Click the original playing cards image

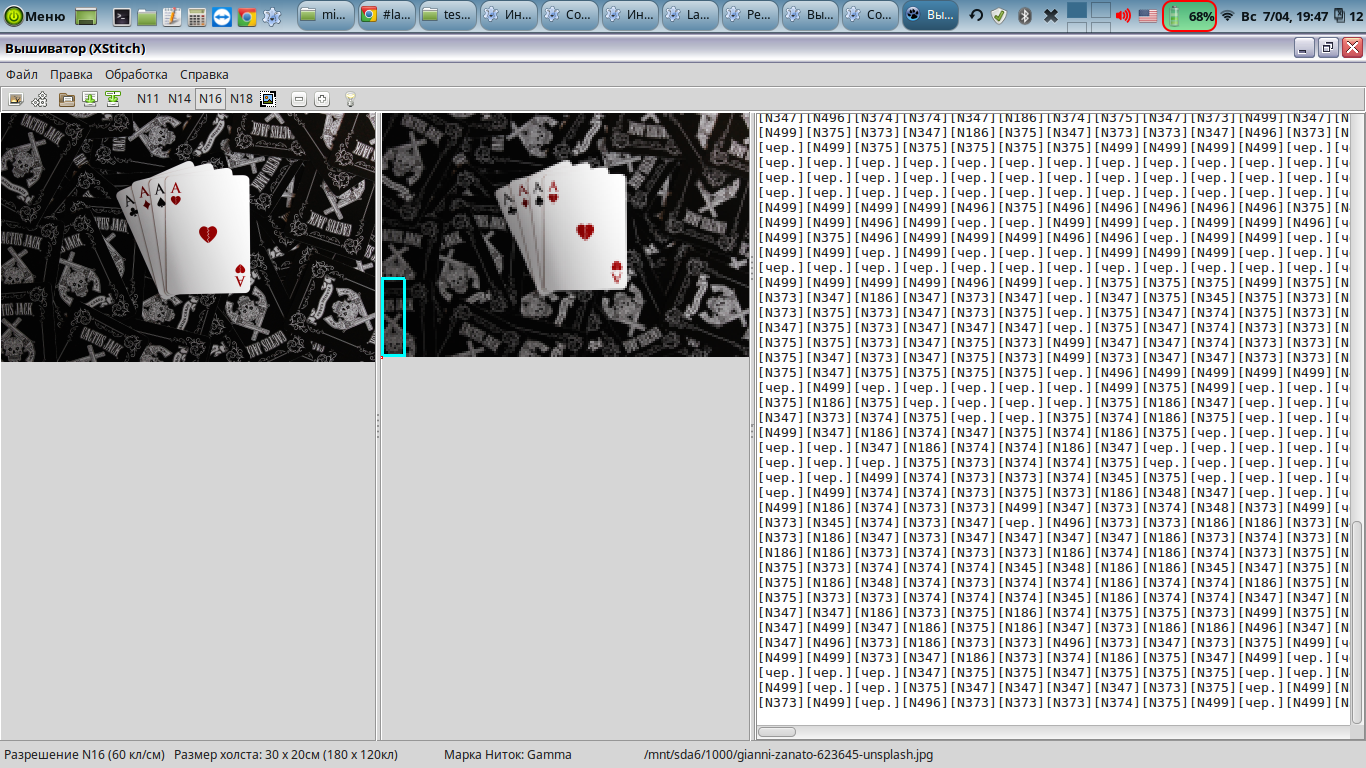click(x=188, y=237)
